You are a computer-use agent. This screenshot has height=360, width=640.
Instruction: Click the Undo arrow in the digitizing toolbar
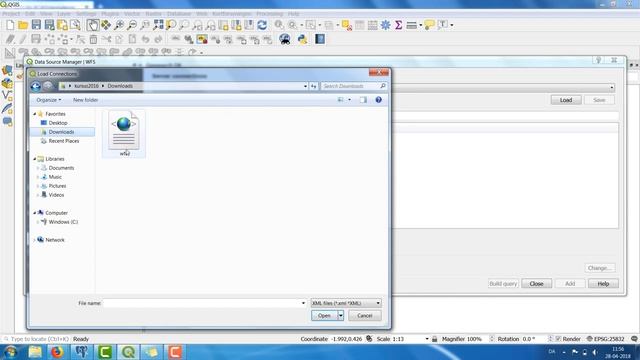(x=145, y=39)
